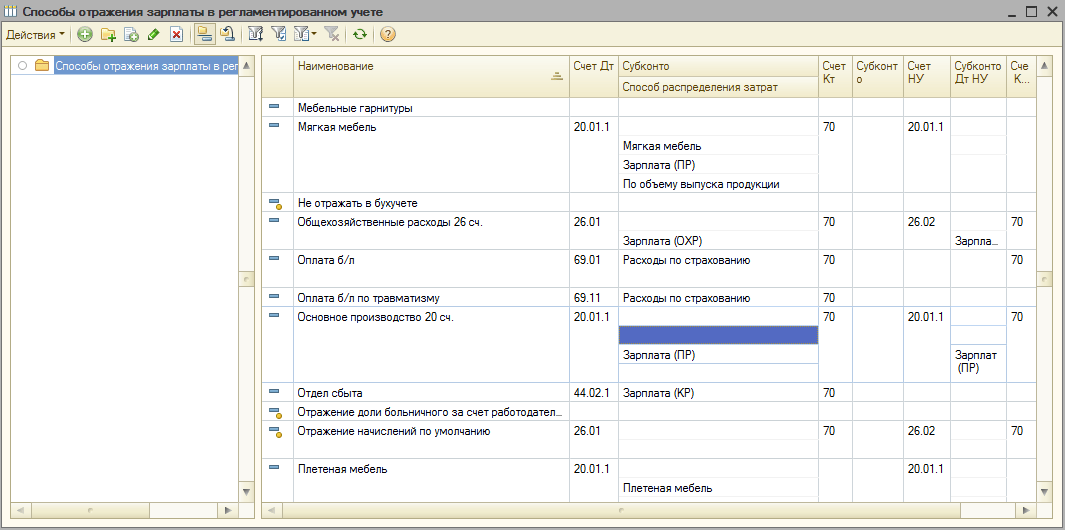Expand the root folder tree node
Screen dimensions: 1065x530
[23, 66]
